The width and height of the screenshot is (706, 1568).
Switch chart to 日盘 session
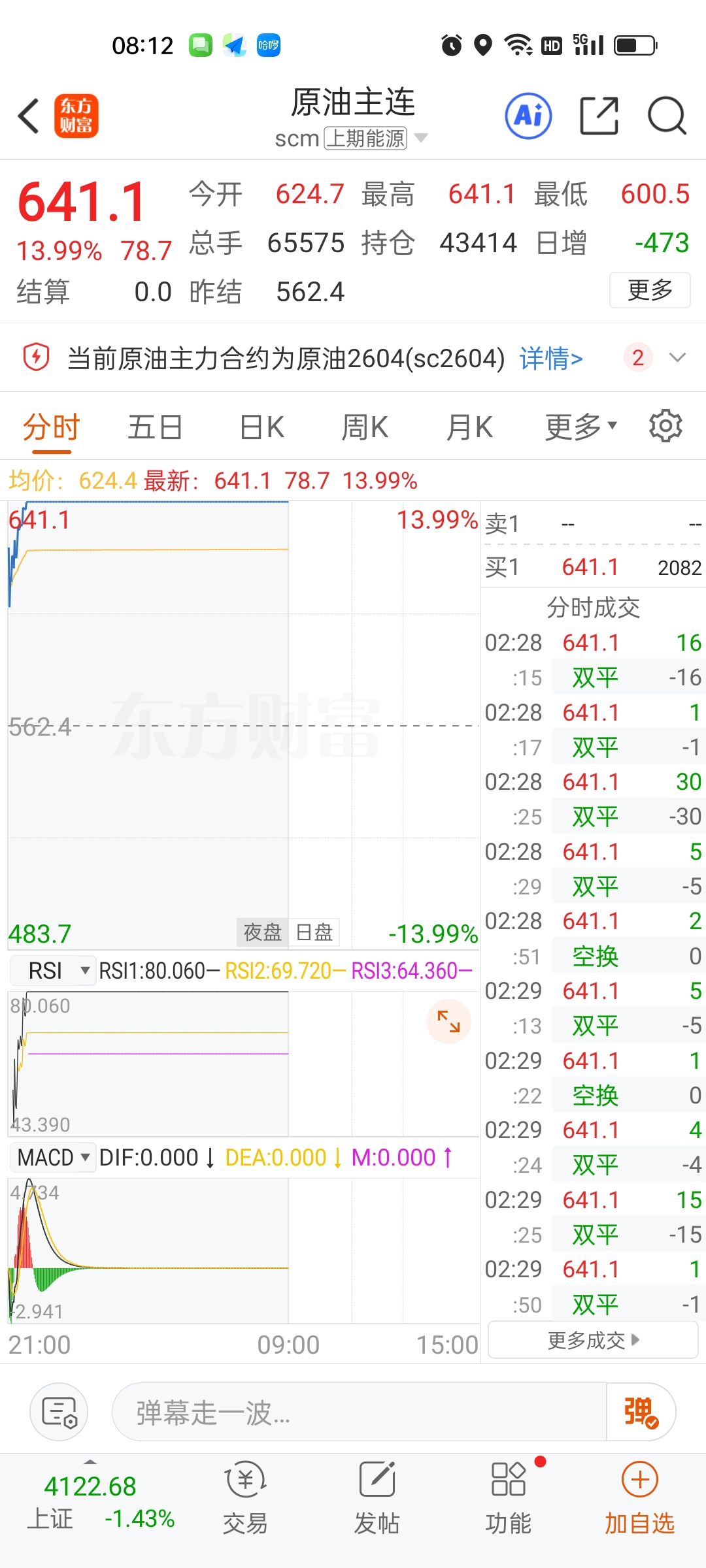[x=314, y=932]
